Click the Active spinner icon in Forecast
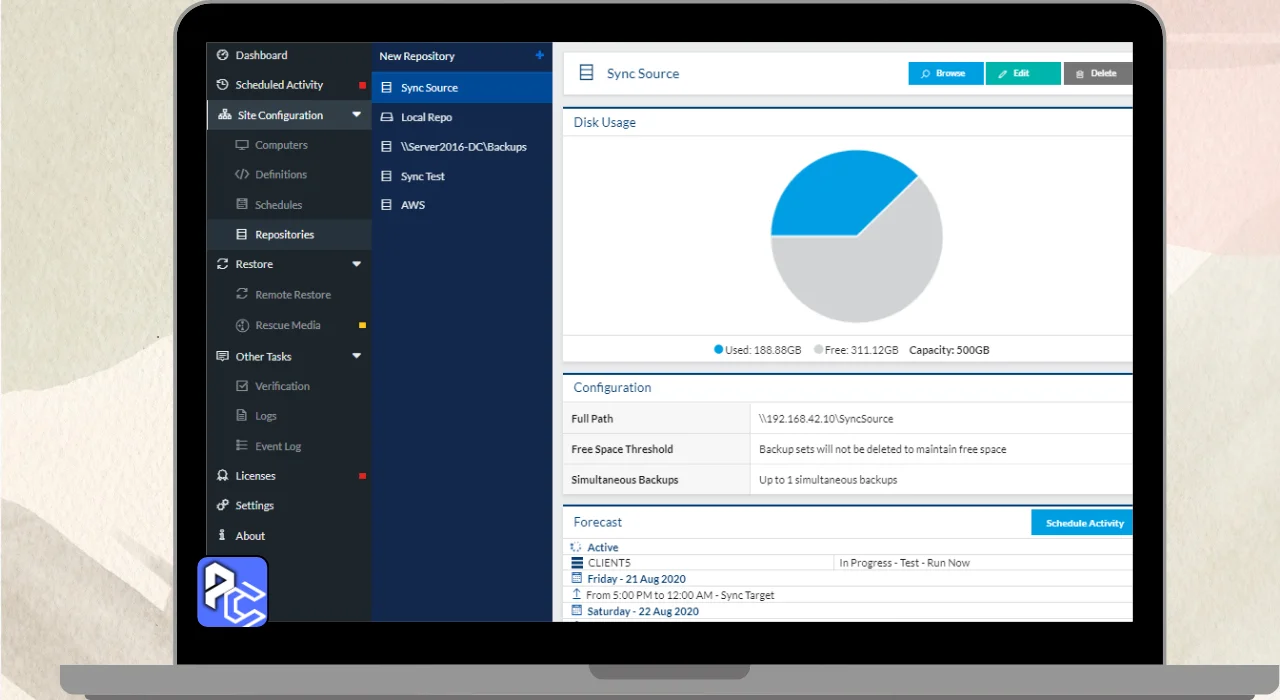 pos(576,547)
